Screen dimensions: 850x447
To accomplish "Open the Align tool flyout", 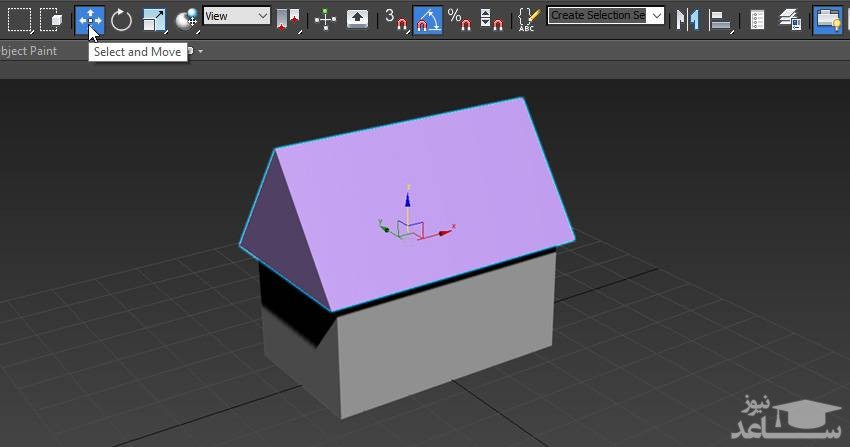I will [720, 18].
